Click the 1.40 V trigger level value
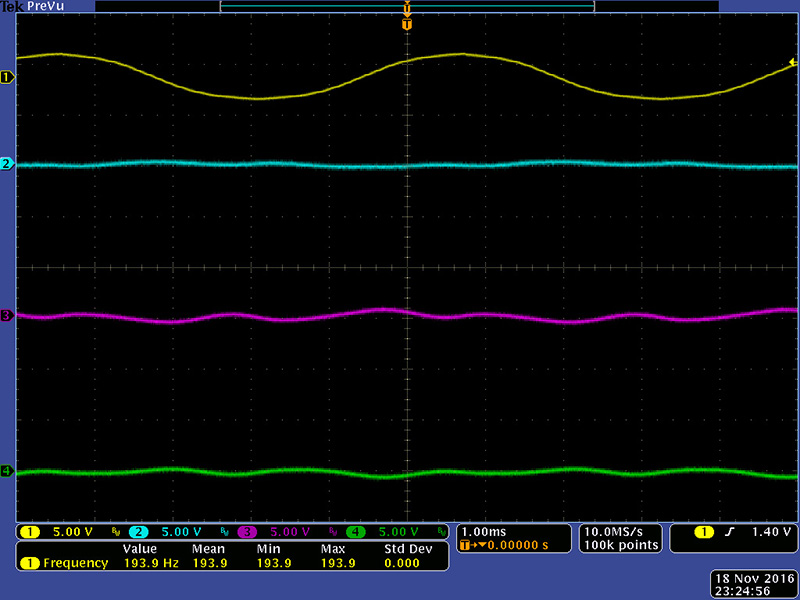Image resolution: width=800 pixels, height=600 pixels. pos(771,532)
